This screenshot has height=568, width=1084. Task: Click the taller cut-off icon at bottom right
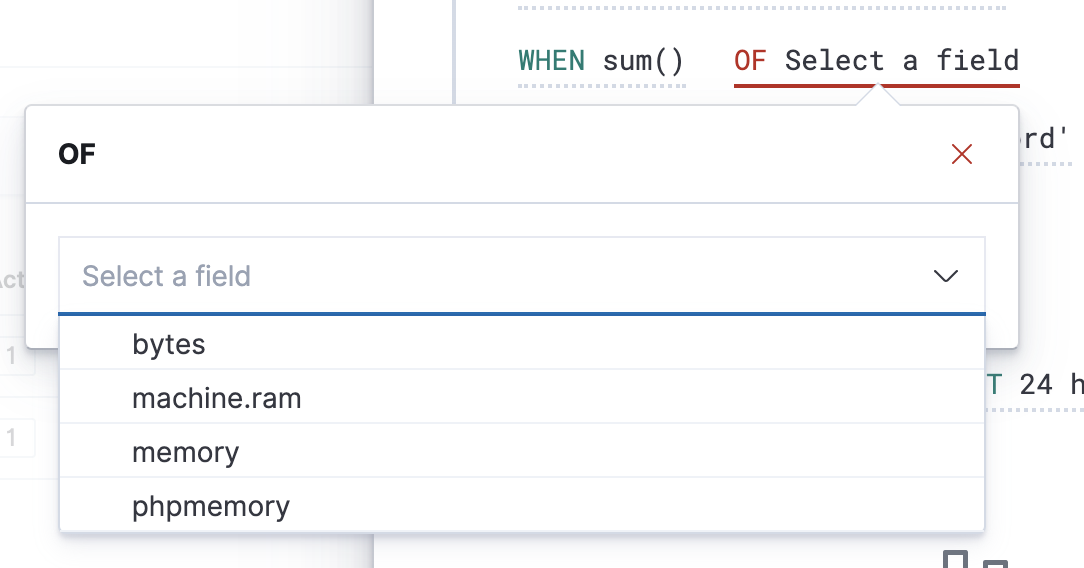click(956, 560)
